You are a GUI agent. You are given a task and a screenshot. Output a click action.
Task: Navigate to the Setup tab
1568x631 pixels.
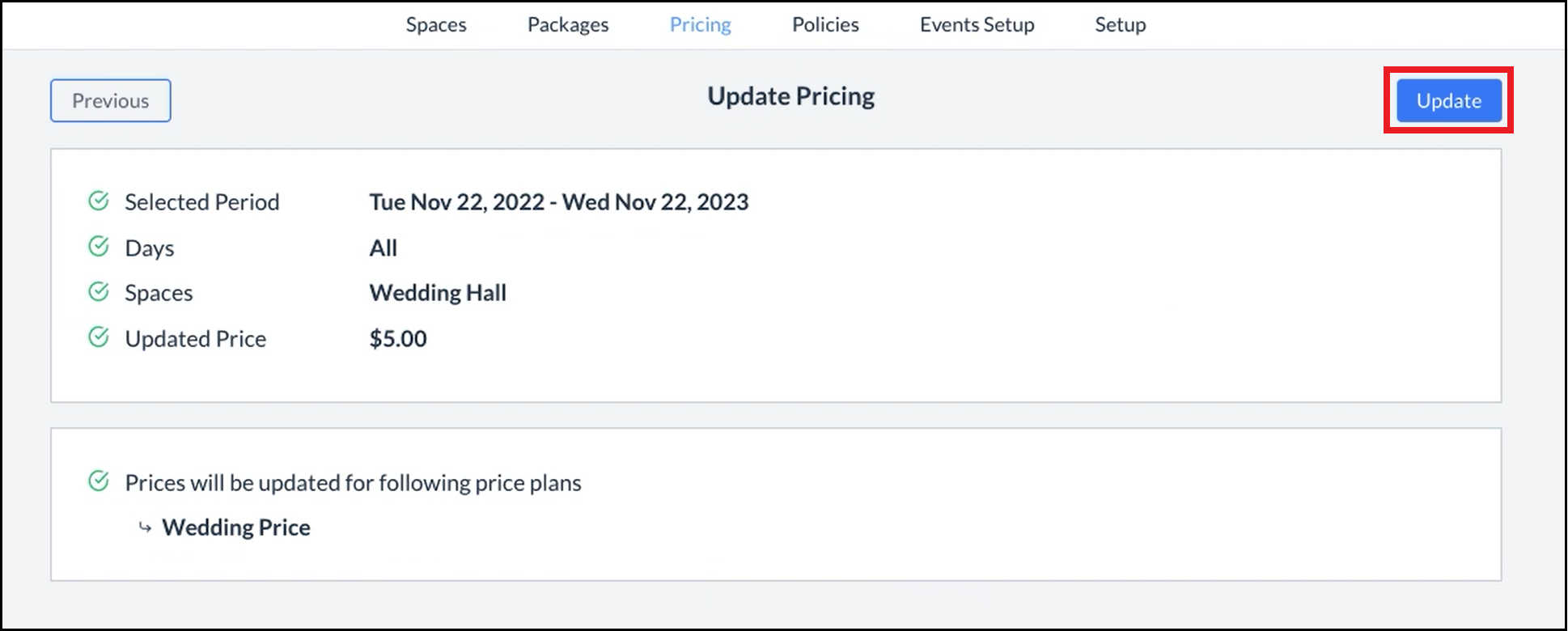coord(1120,25)
